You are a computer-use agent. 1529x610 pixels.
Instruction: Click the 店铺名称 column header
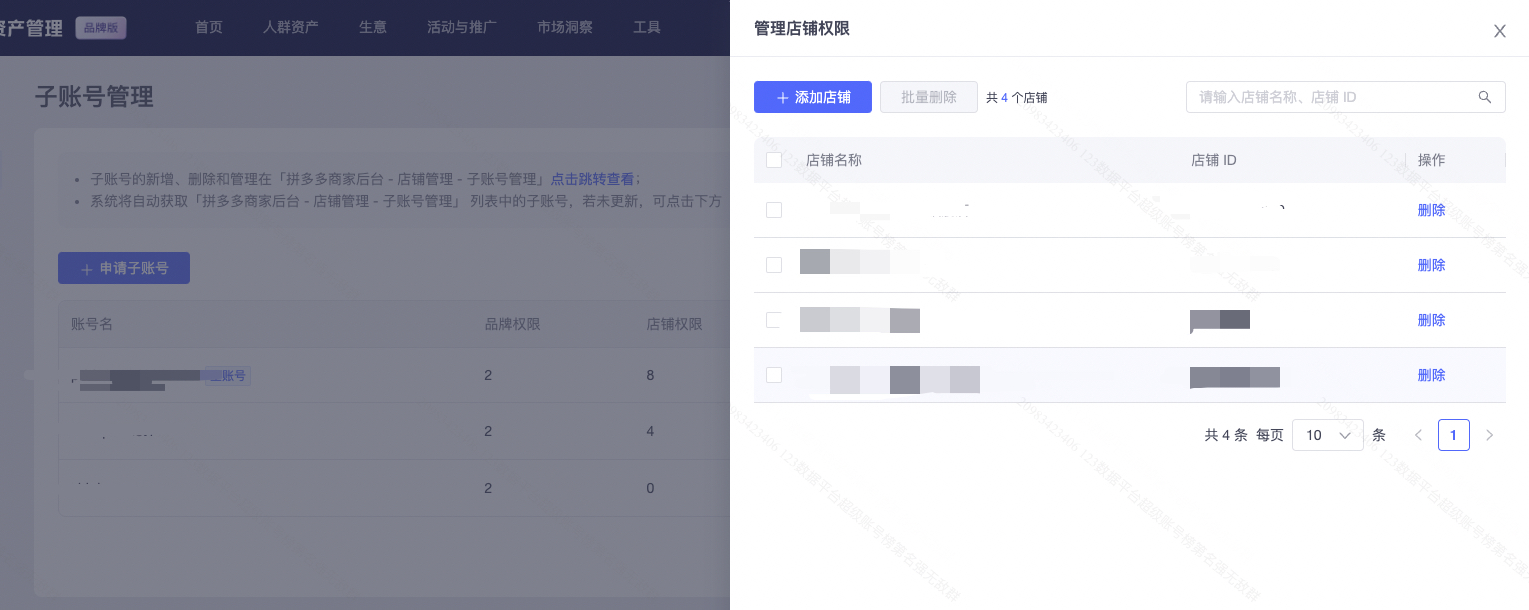[834, 160]
